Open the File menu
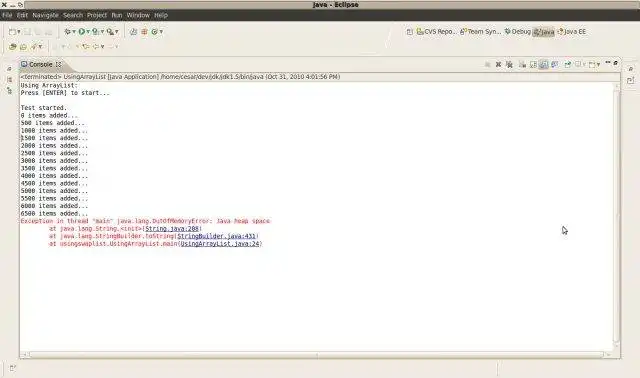The image size is (640, 378). click(7, 15)
